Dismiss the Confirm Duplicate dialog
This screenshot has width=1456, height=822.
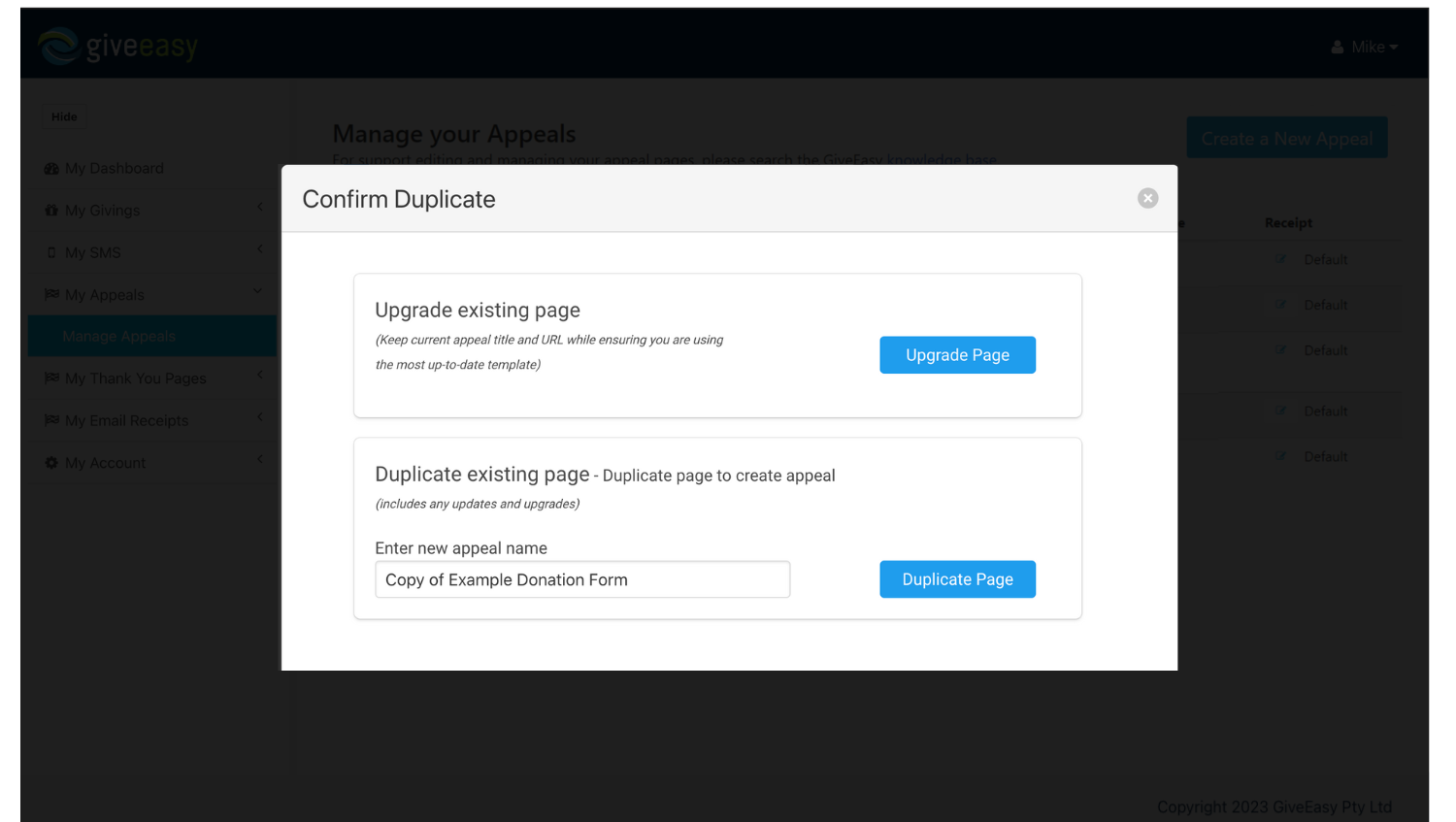point(1147,197)
